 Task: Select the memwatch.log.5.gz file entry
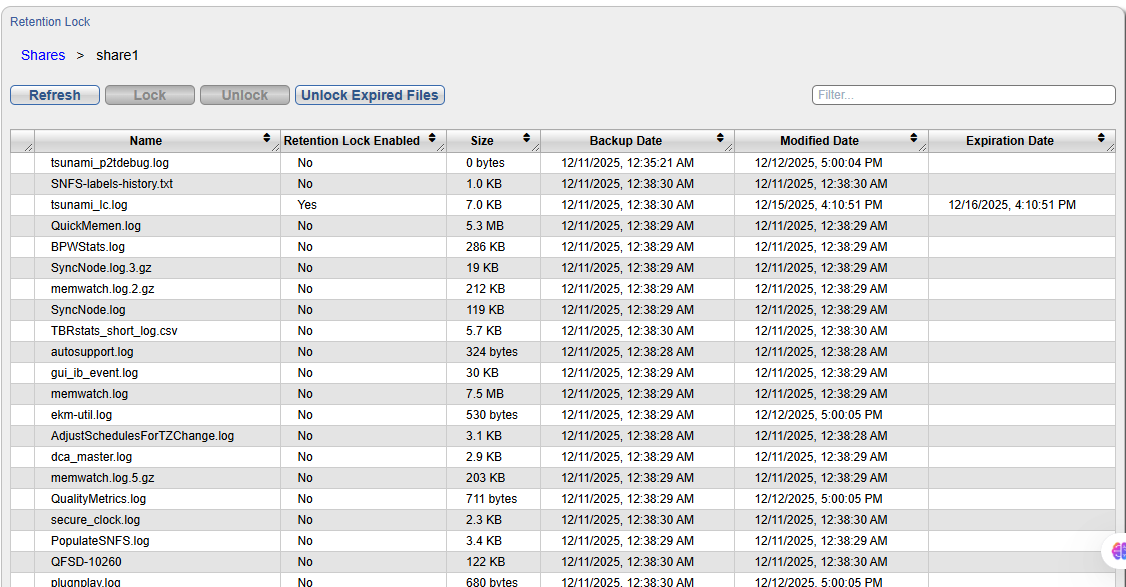coord(103,478)
